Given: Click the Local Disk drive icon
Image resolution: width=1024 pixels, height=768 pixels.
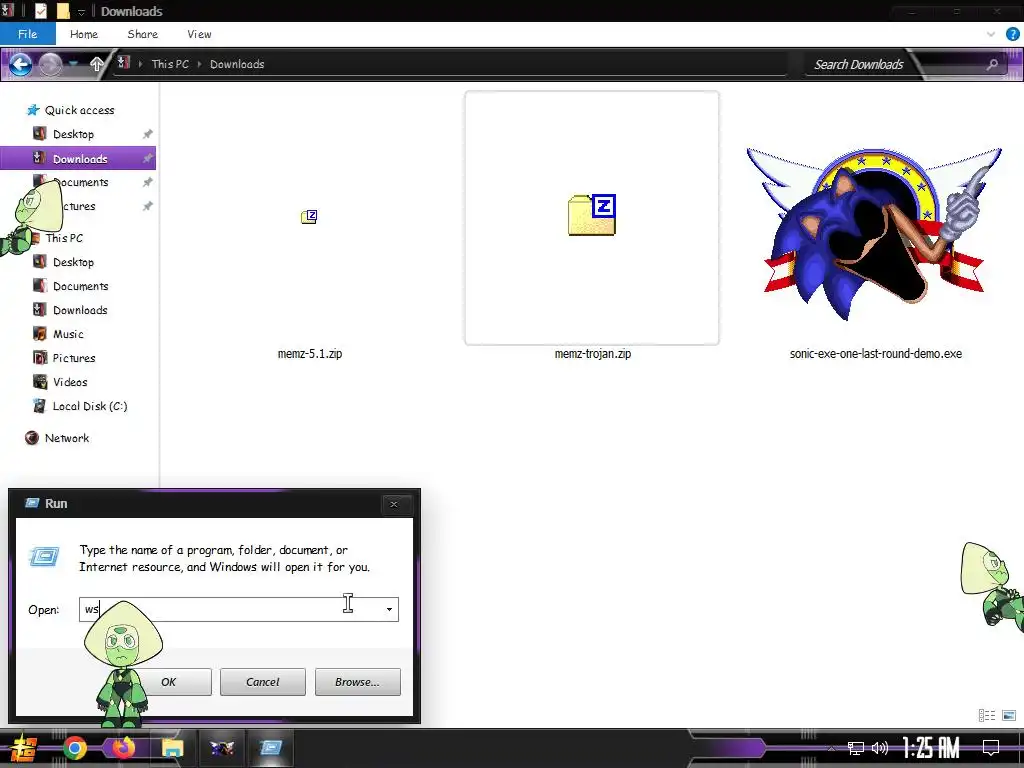Looking at the screenshot, I should pyautogui.click(x=40, y=406).
